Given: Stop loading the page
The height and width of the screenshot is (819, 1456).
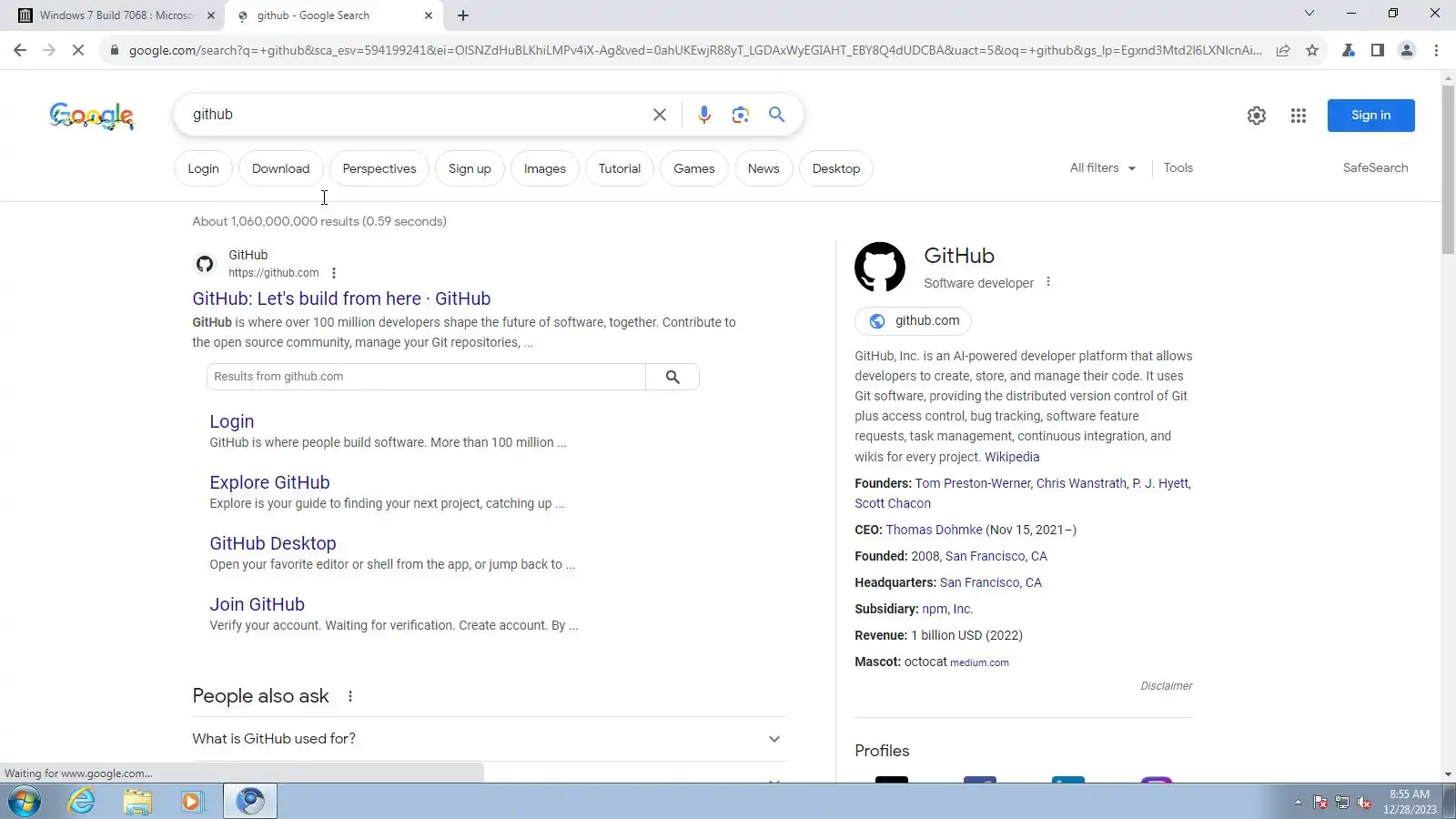Looking at the screenshot, I should [78, 51].
